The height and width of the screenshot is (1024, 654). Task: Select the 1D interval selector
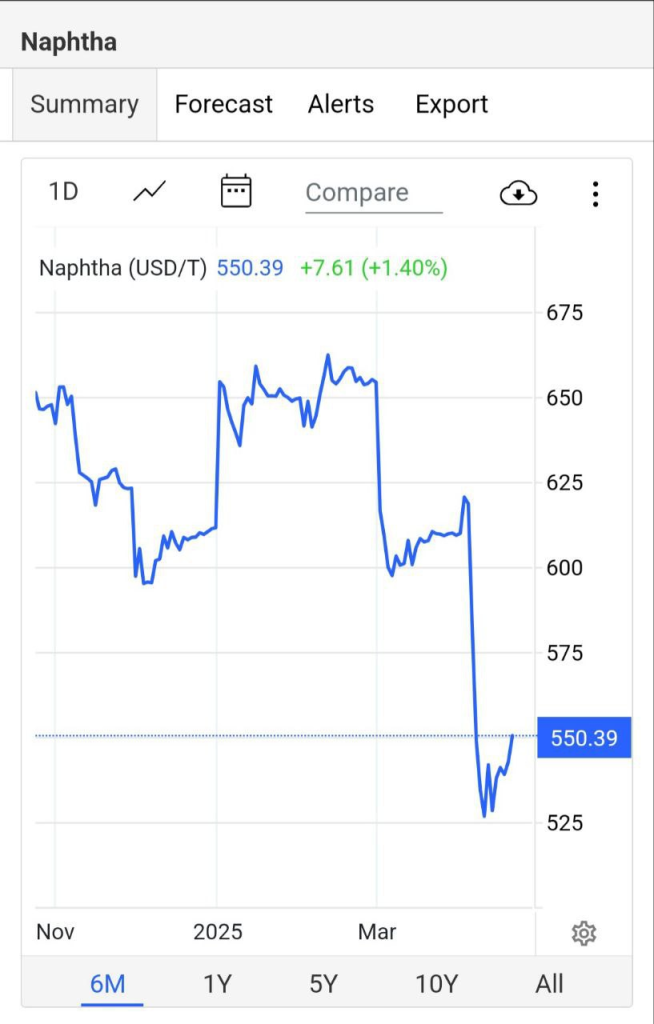pyautogui.click(x=63, y=192)
